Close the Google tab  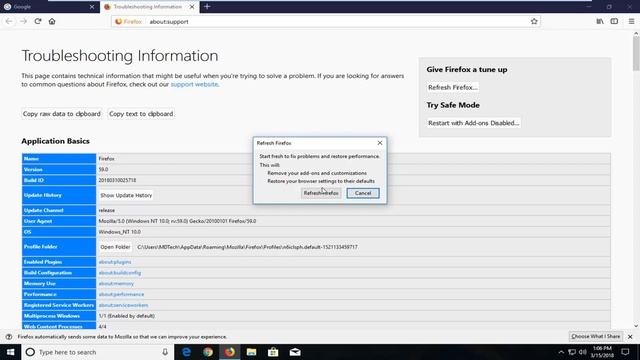92,7
